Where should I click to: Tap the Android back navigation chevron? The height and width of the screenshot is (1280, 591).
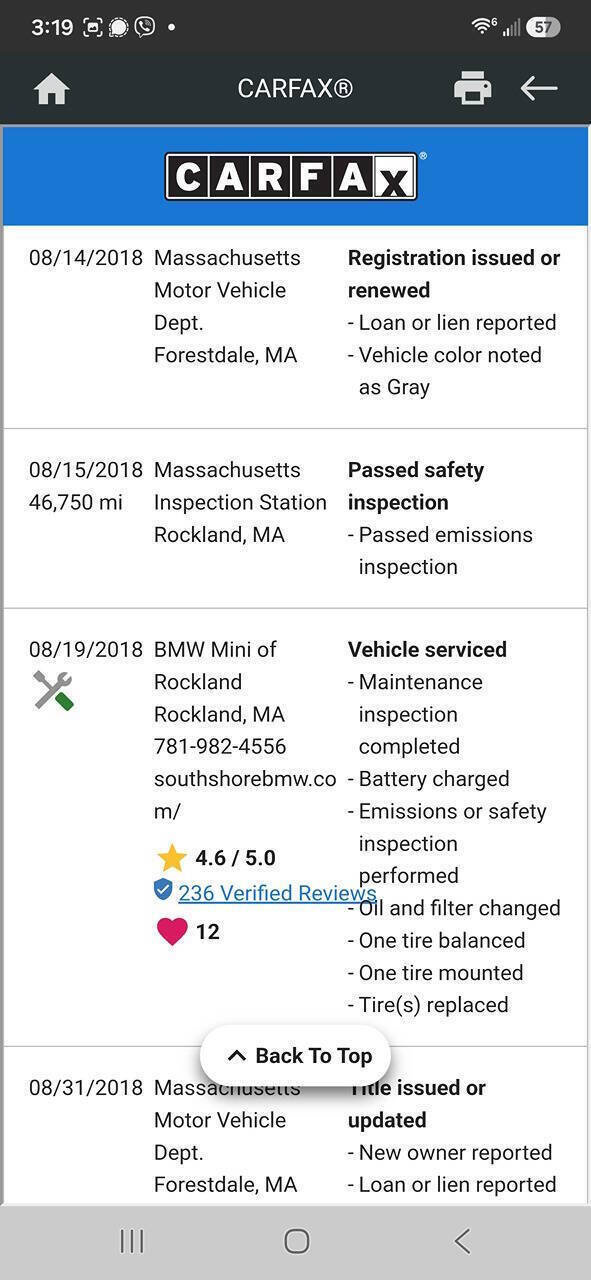[x=462, y=1241]
